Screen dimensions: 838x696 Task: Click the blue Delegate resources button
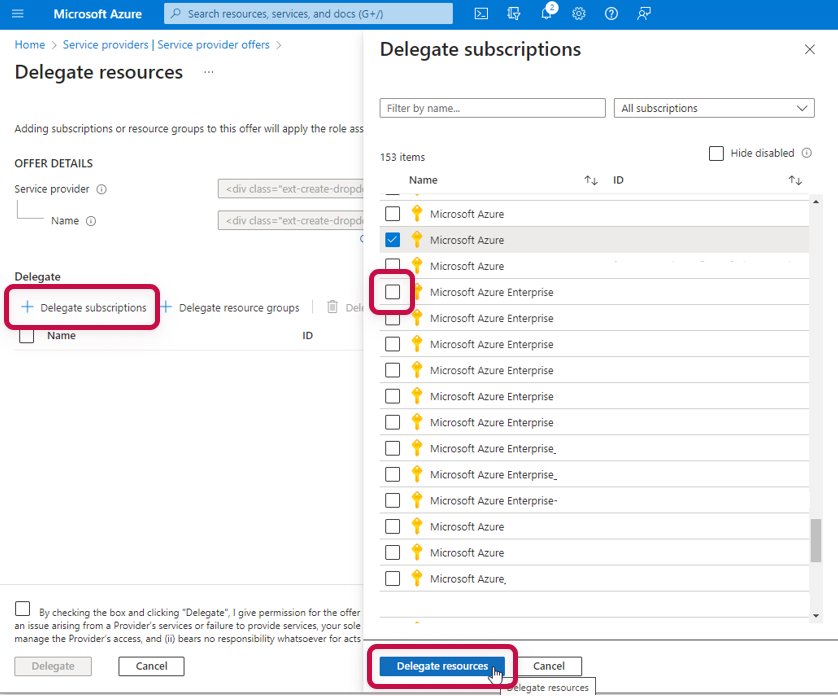442,666
